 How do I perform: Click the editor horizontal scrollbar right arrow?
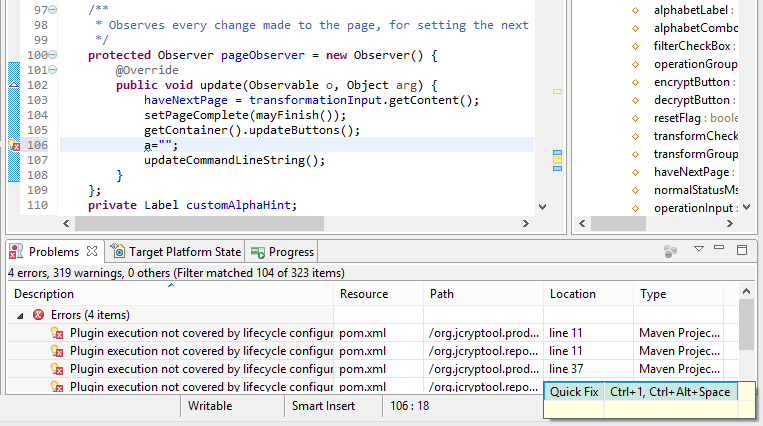click(526, 223)
